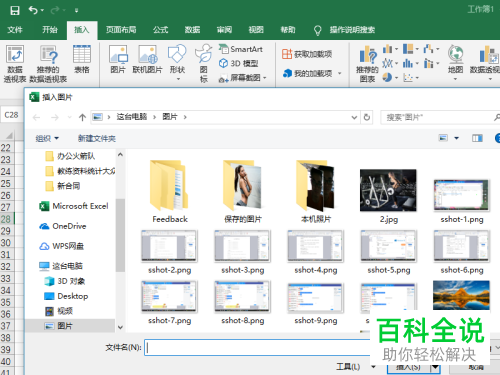Image resolution: width=500 pixels, height=375 pixels.
Task: Switch to the 公式 ribbon tab
Action: [160, 30]
